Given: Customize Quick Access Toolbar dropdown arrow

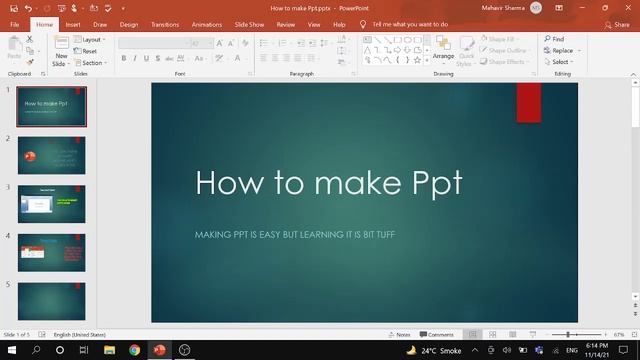Looking at the screenshot, I should 123,8.
